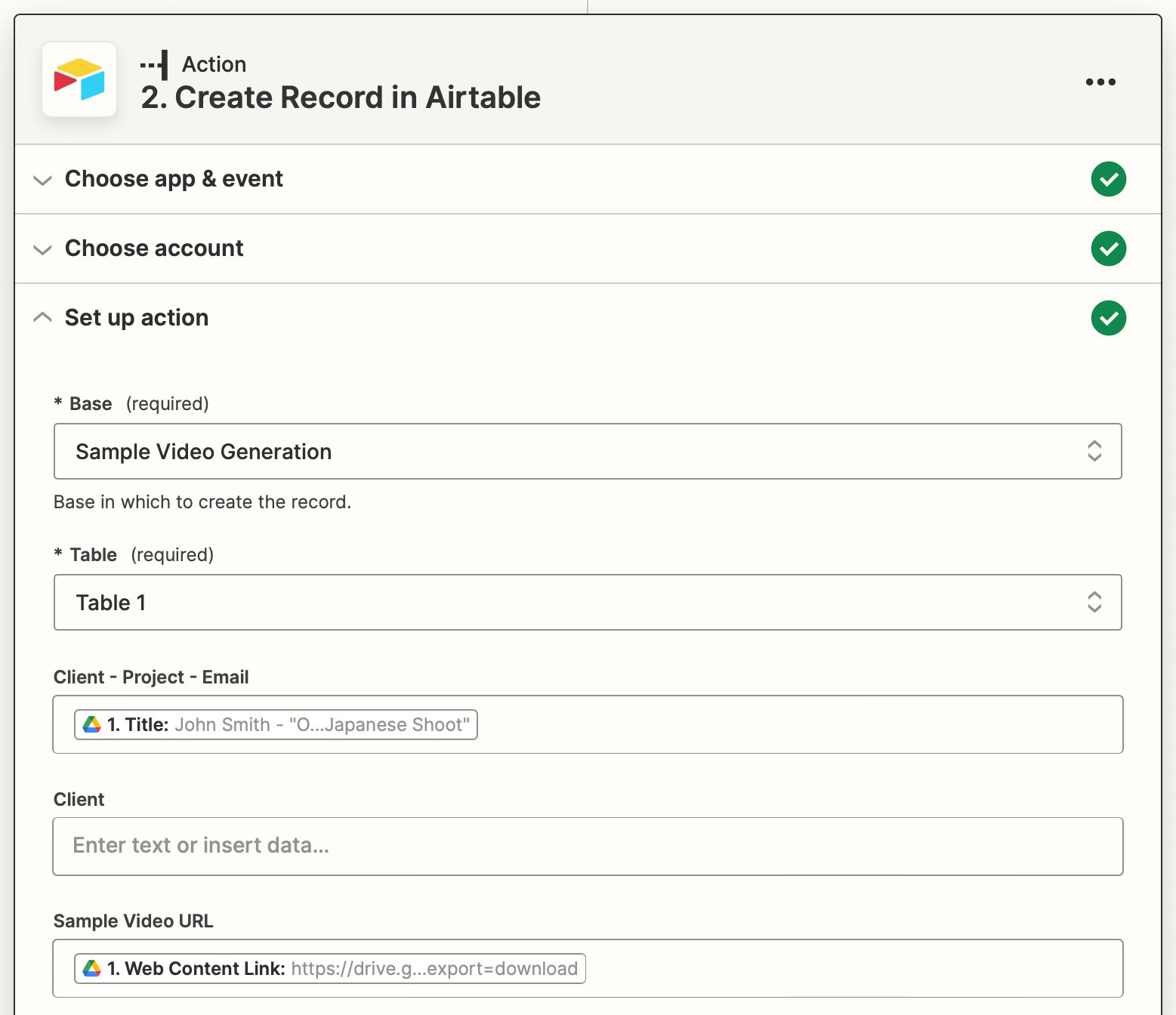Click the Action step type icon
The image size is (1176, 1015).
155,66
